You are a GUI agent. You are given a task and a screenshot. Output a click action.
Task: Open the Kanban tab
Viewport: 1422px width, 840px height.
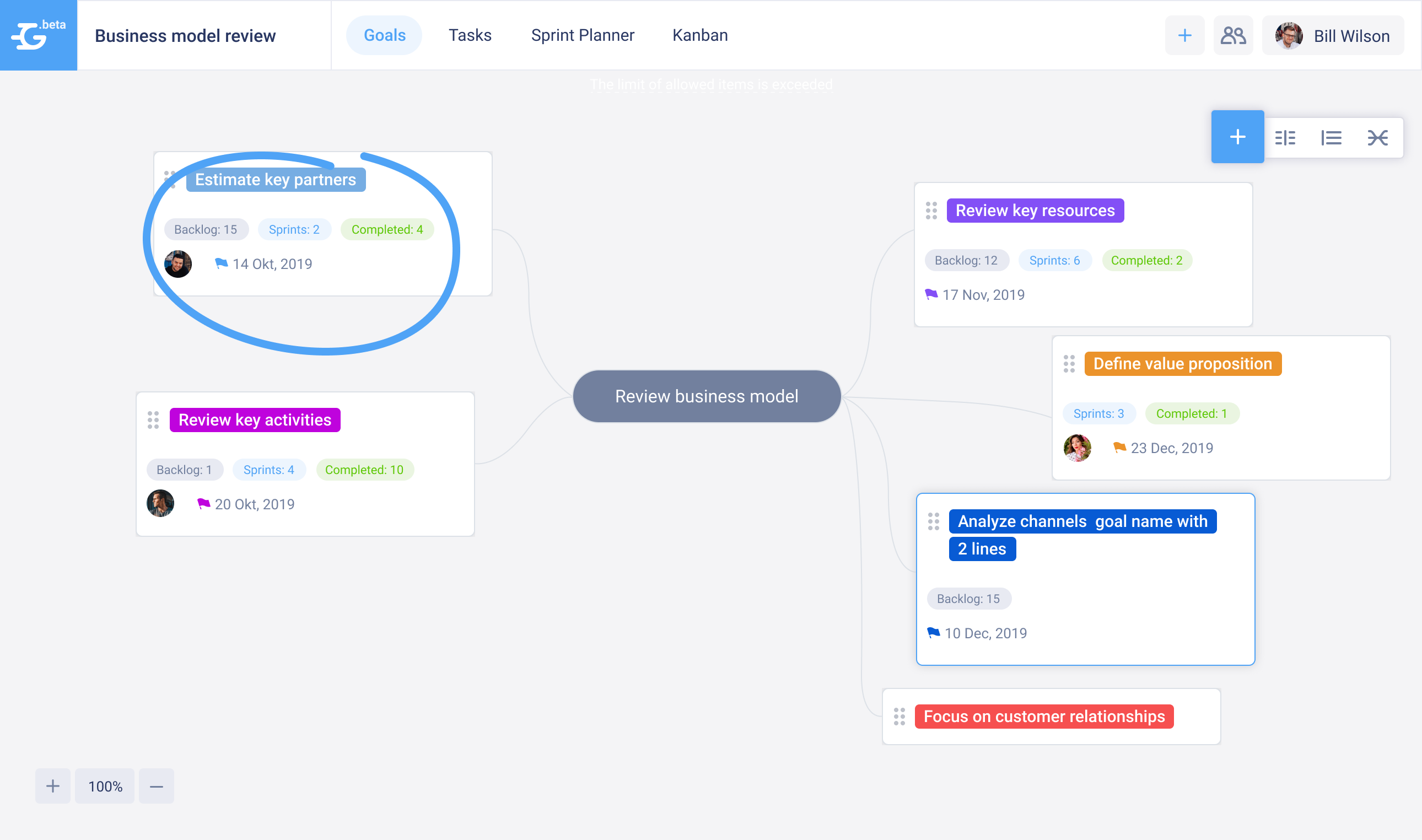pyautogui.click(x=699, y=35)
